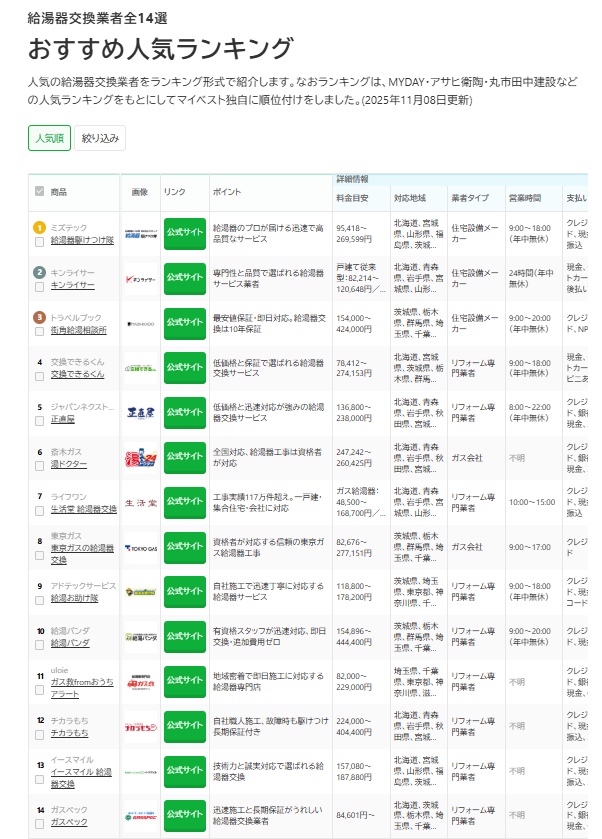Image resolution: width=602 pixels, height=839 pixels.
Task: Click the 正直屋 logo image
Action: point(140,413)
